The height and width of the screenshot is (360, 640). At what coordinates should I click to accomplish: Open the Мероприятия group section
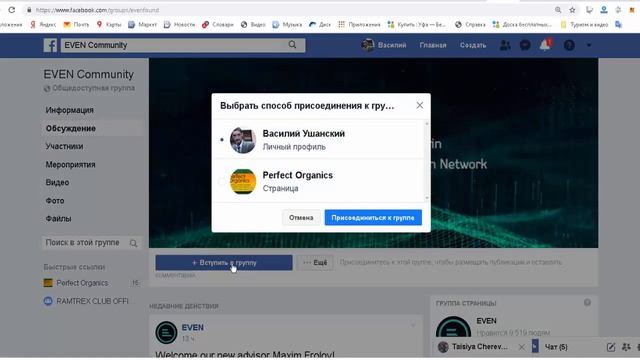pyautogui.click(x=70, y=164)
